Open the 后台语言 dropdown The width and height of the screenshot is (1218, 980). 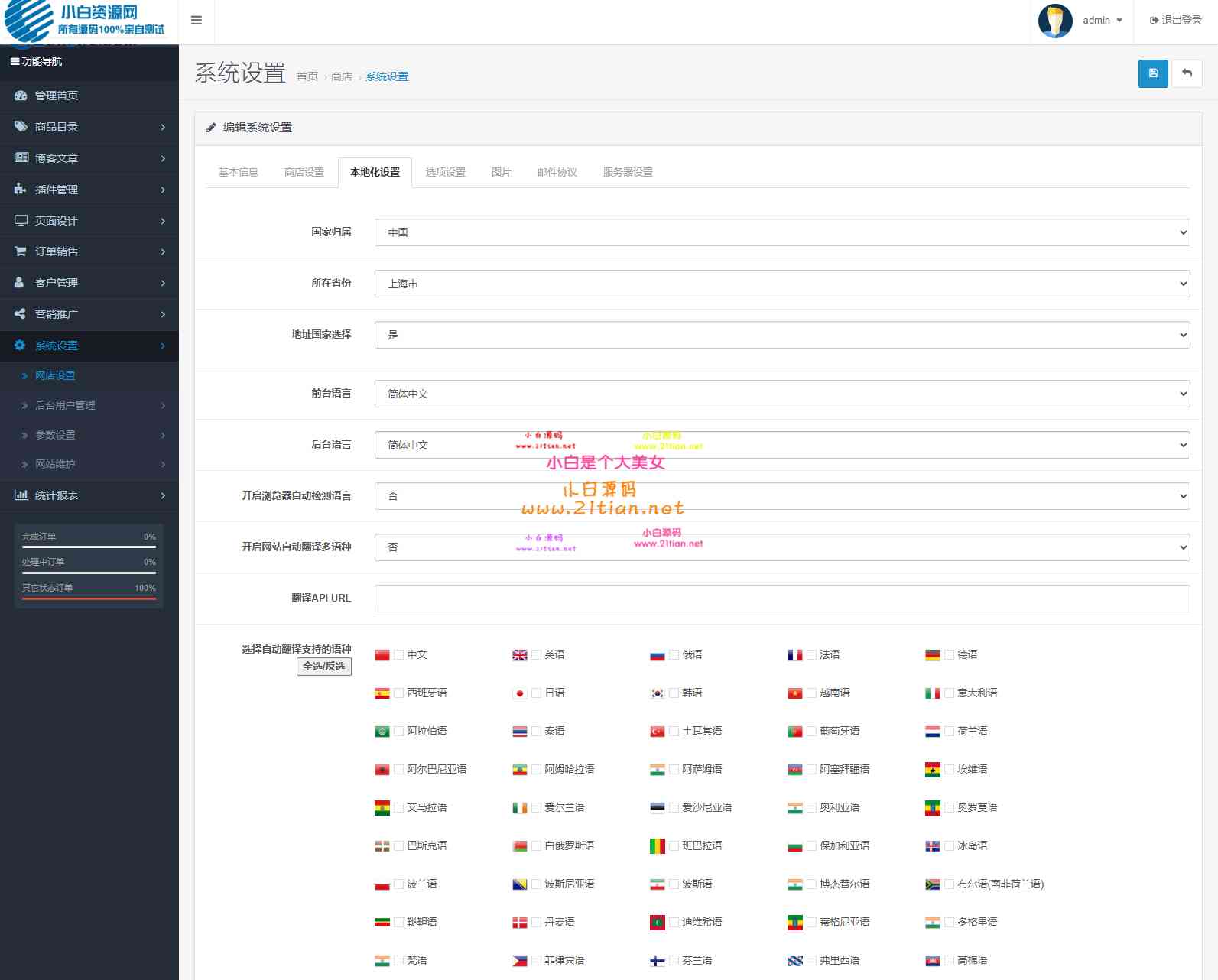pyautogui.click(x=782, y=445)
